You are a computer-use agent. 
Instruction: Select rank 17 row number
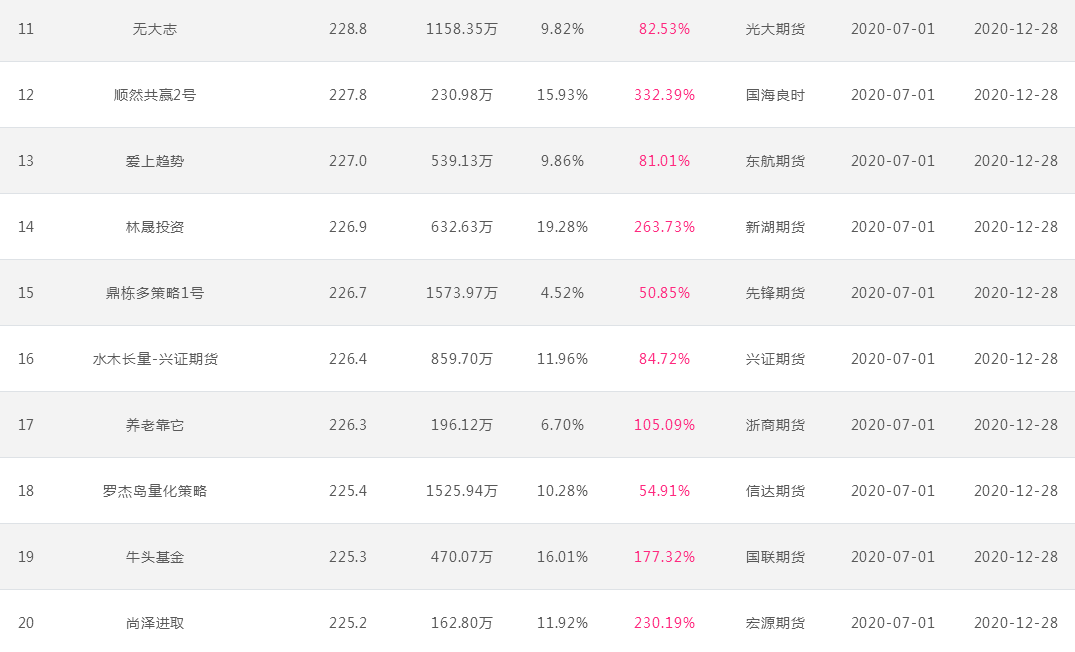[25, 425]
